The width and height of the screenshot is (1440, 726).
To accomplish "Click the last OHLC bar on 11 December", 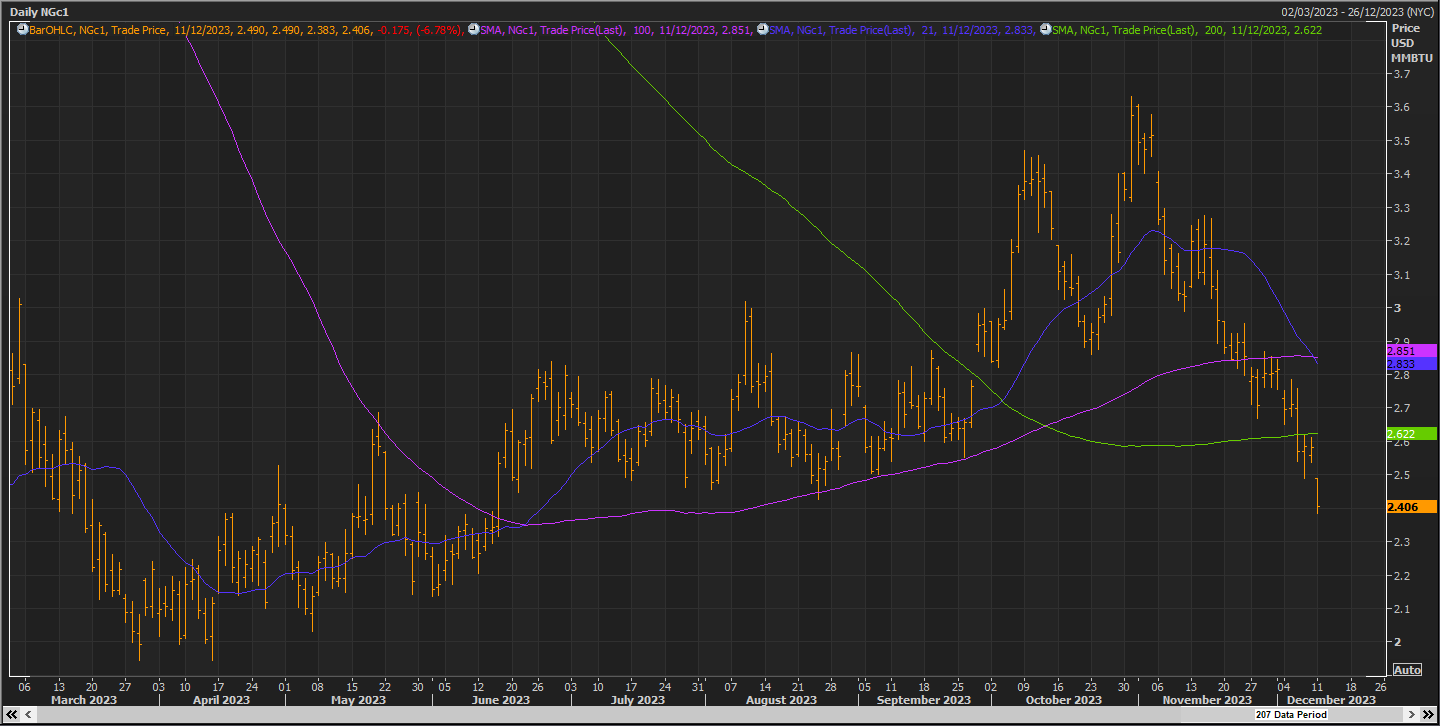I will 1317,495.
